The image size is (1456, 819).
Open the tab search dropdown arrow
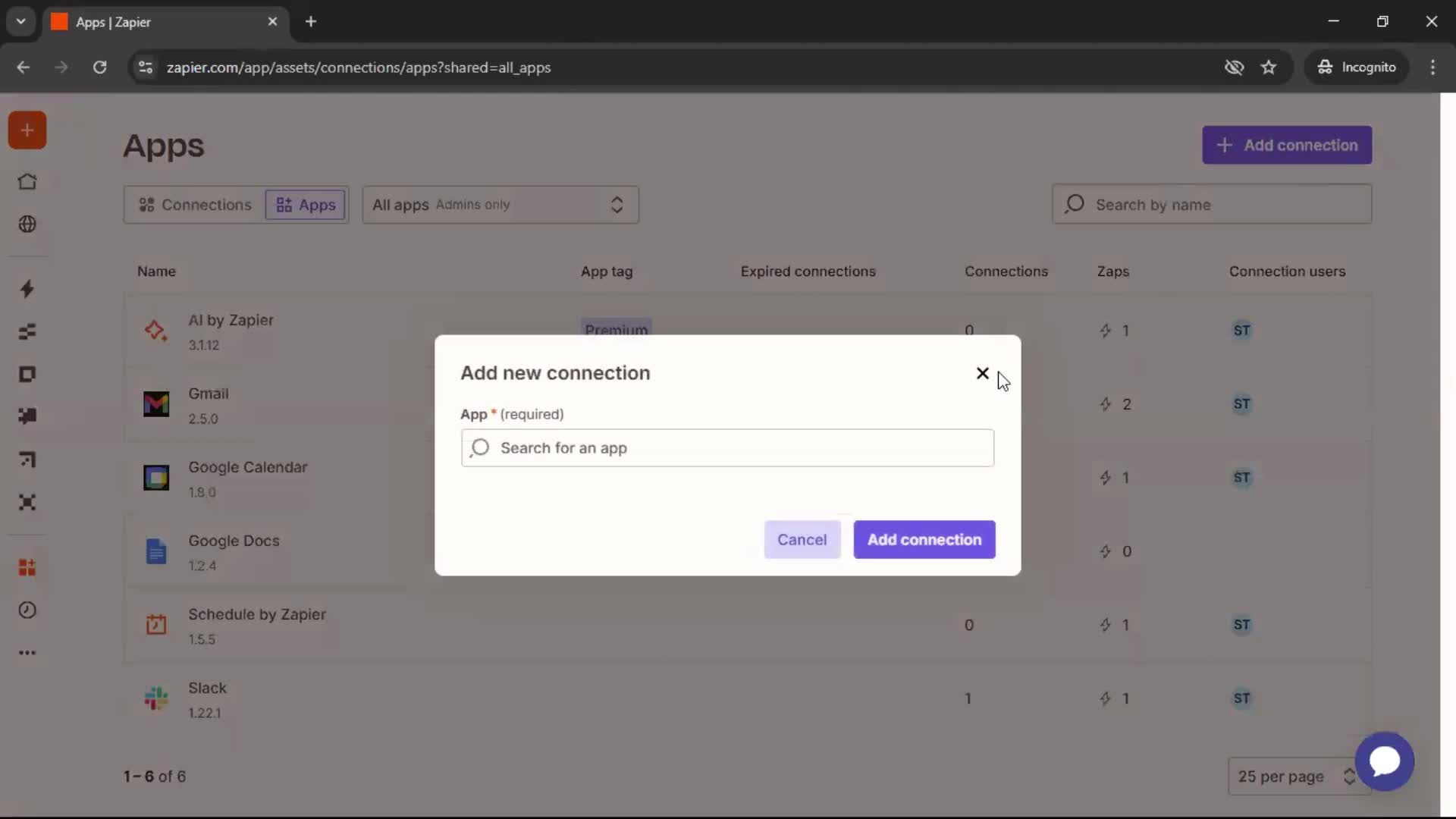click(x=21, y=22)
